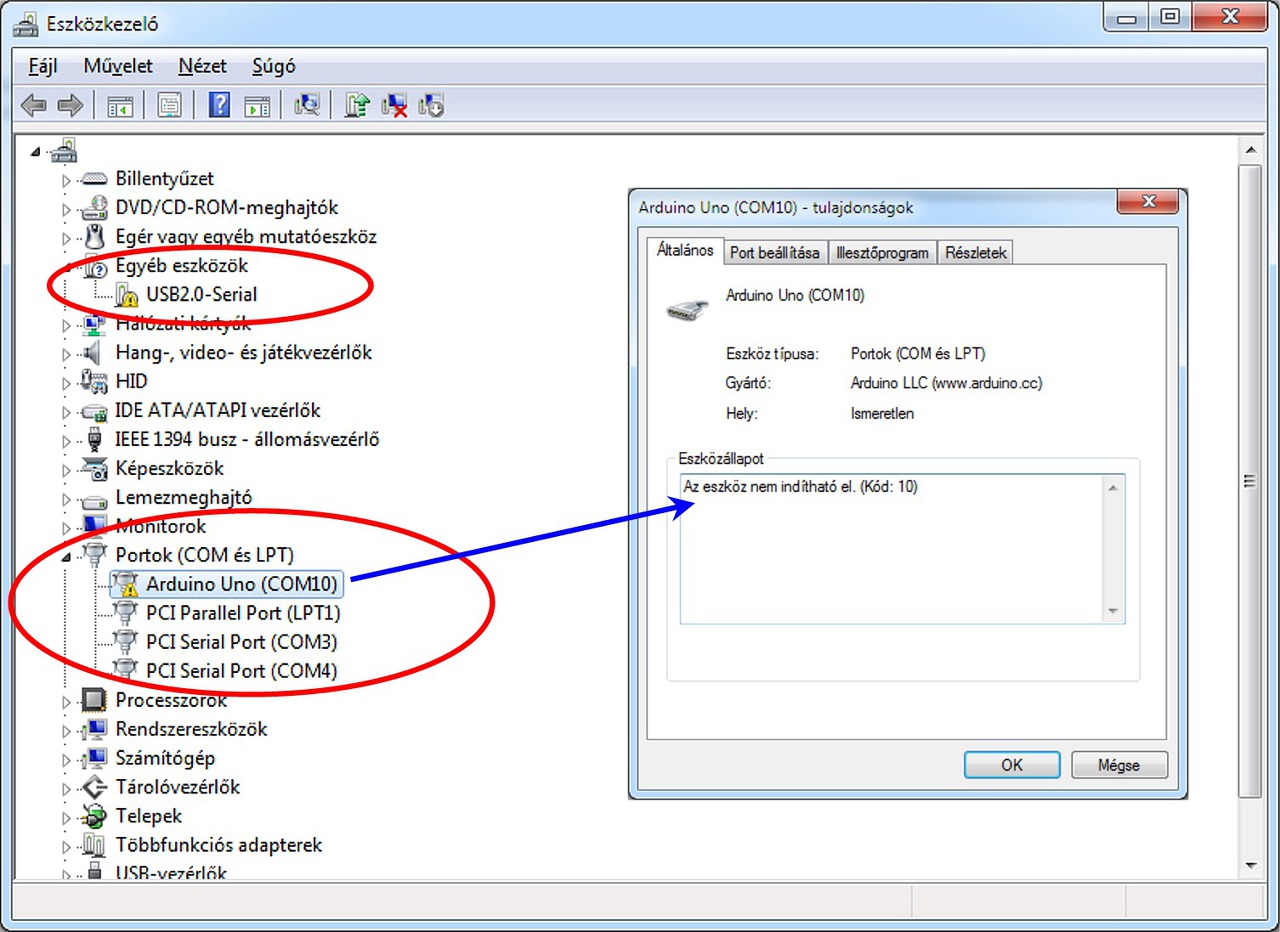Click the manufacturer value 'Arduino LLC (www.arduino.cc)'
Image resolution: width=1280 pixels, height=932 pixels.
tap(947, 383)
